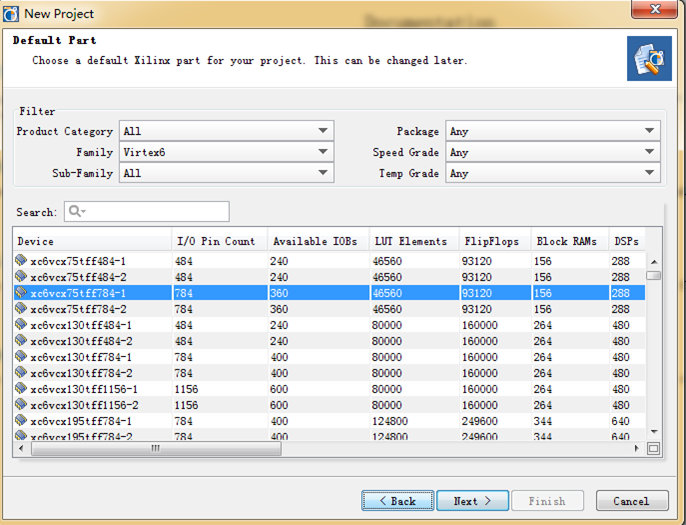Select device xc6vcx130tff484-1
This screenshot has width=686, height=525.
(329, 325)
